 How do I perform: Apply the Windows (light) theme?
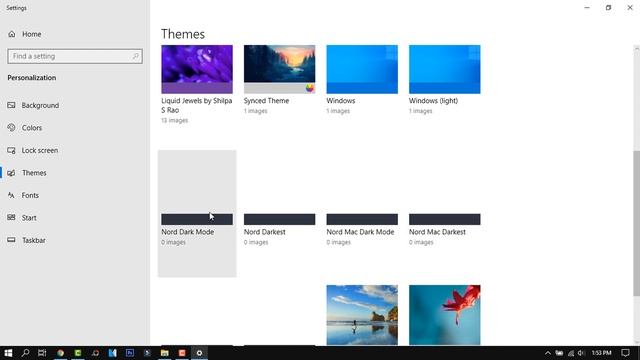click(444, 80)
